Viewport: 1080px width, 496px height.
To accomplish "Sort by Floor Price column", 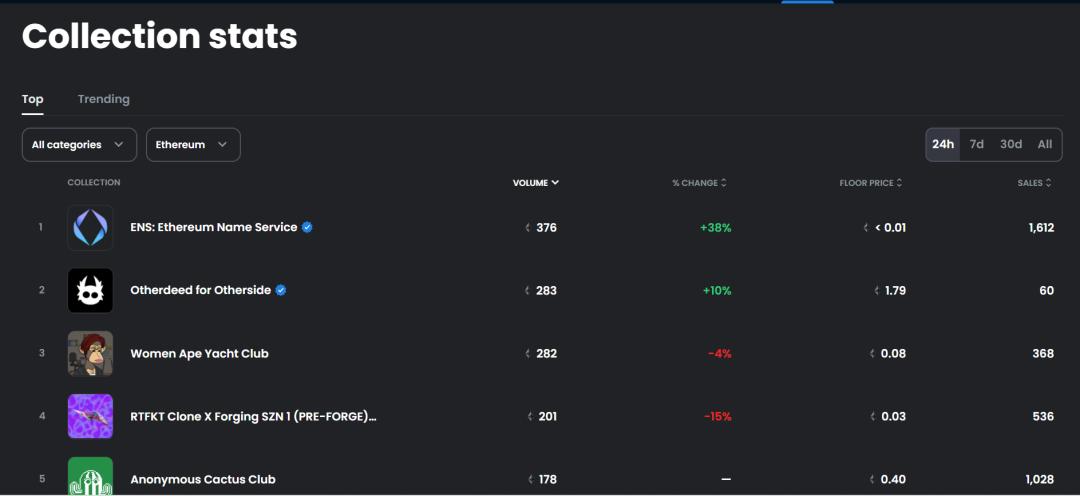I will (870, 183).
